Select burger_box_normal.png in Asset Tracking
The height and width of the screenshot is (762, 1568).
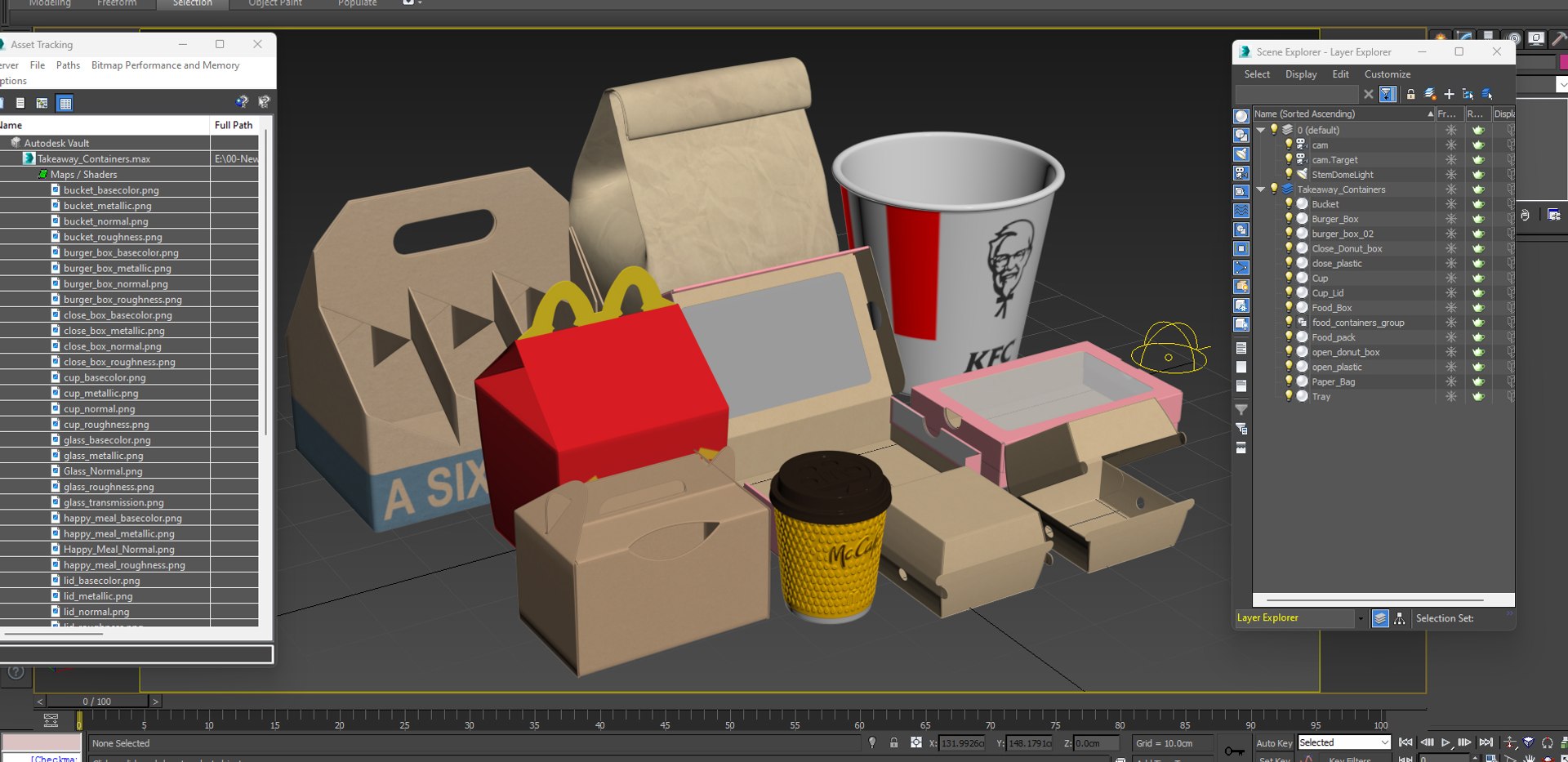(116, 284)
